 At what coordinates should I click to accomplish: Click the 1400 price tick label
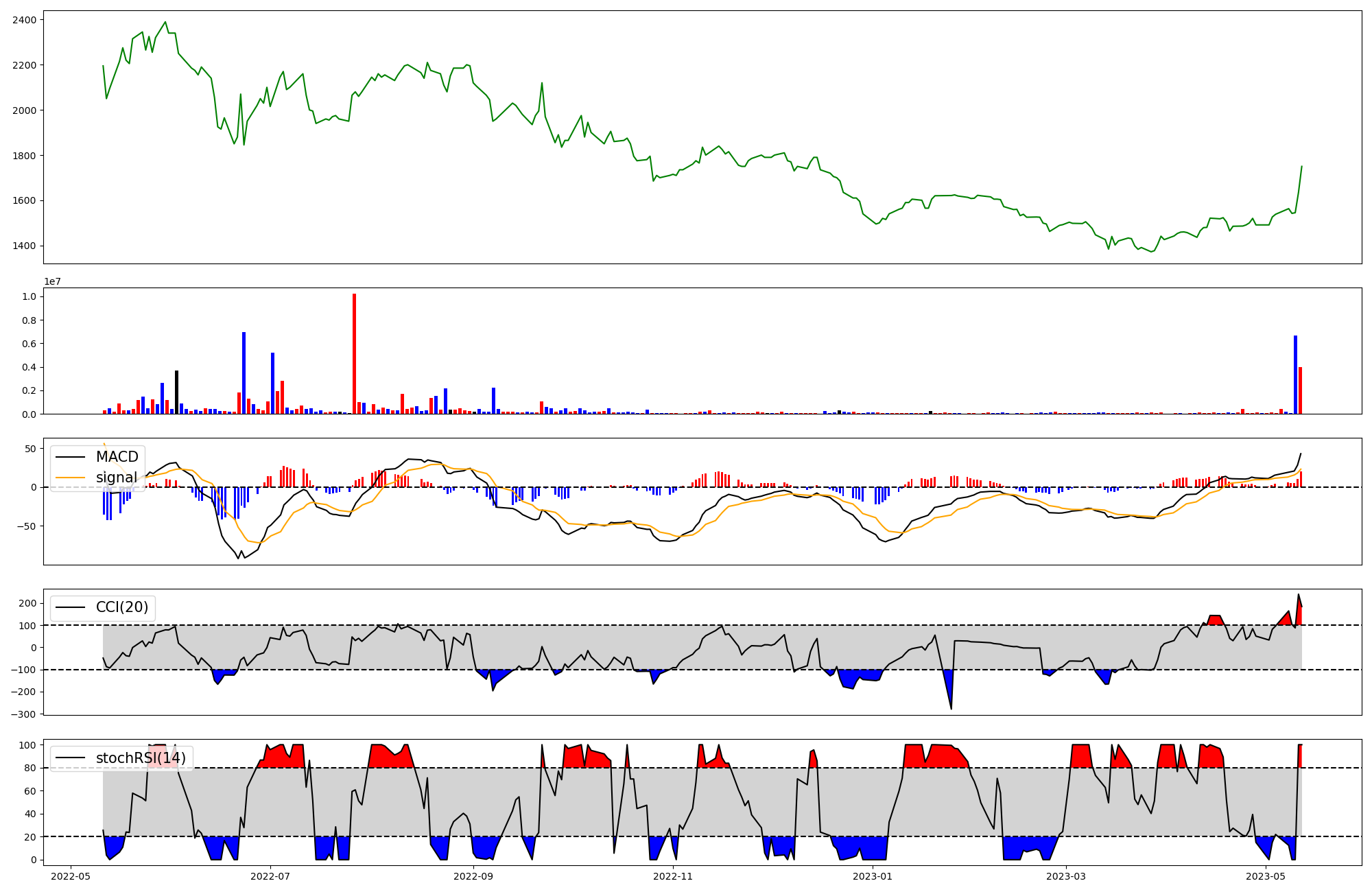click(x=24, y=246)
